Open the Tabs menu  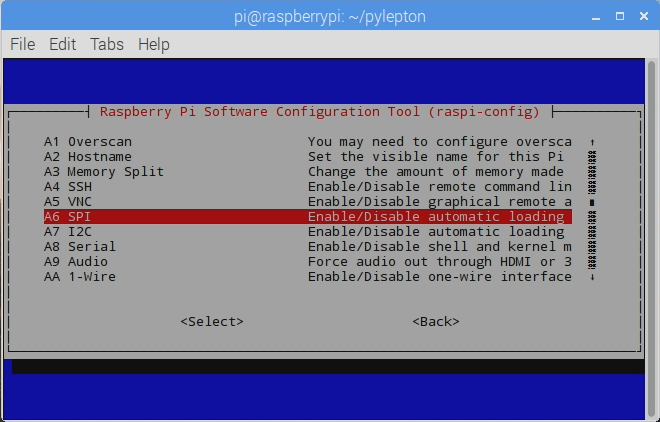point(107,44)
